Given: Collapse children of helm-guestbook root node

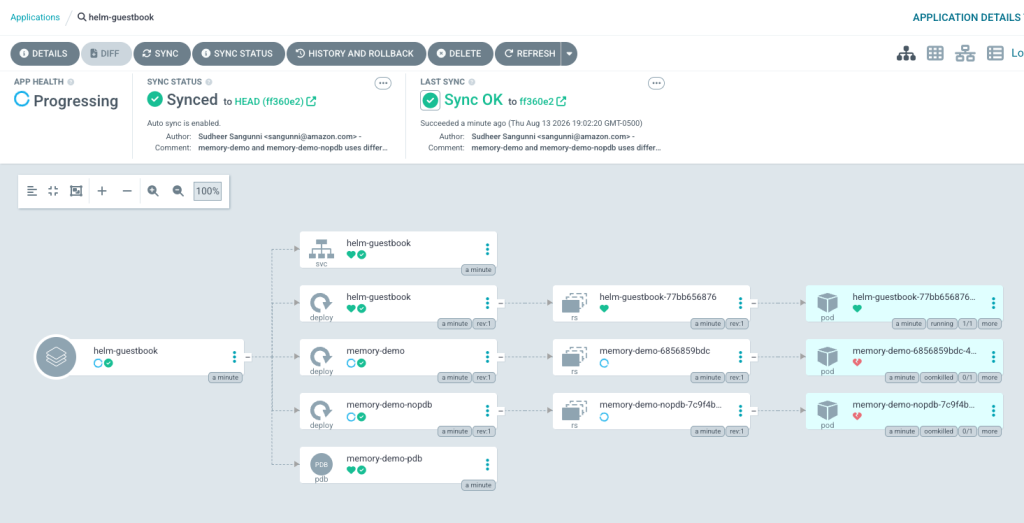Looking at the screenshot, I should (x=248, y=357).
